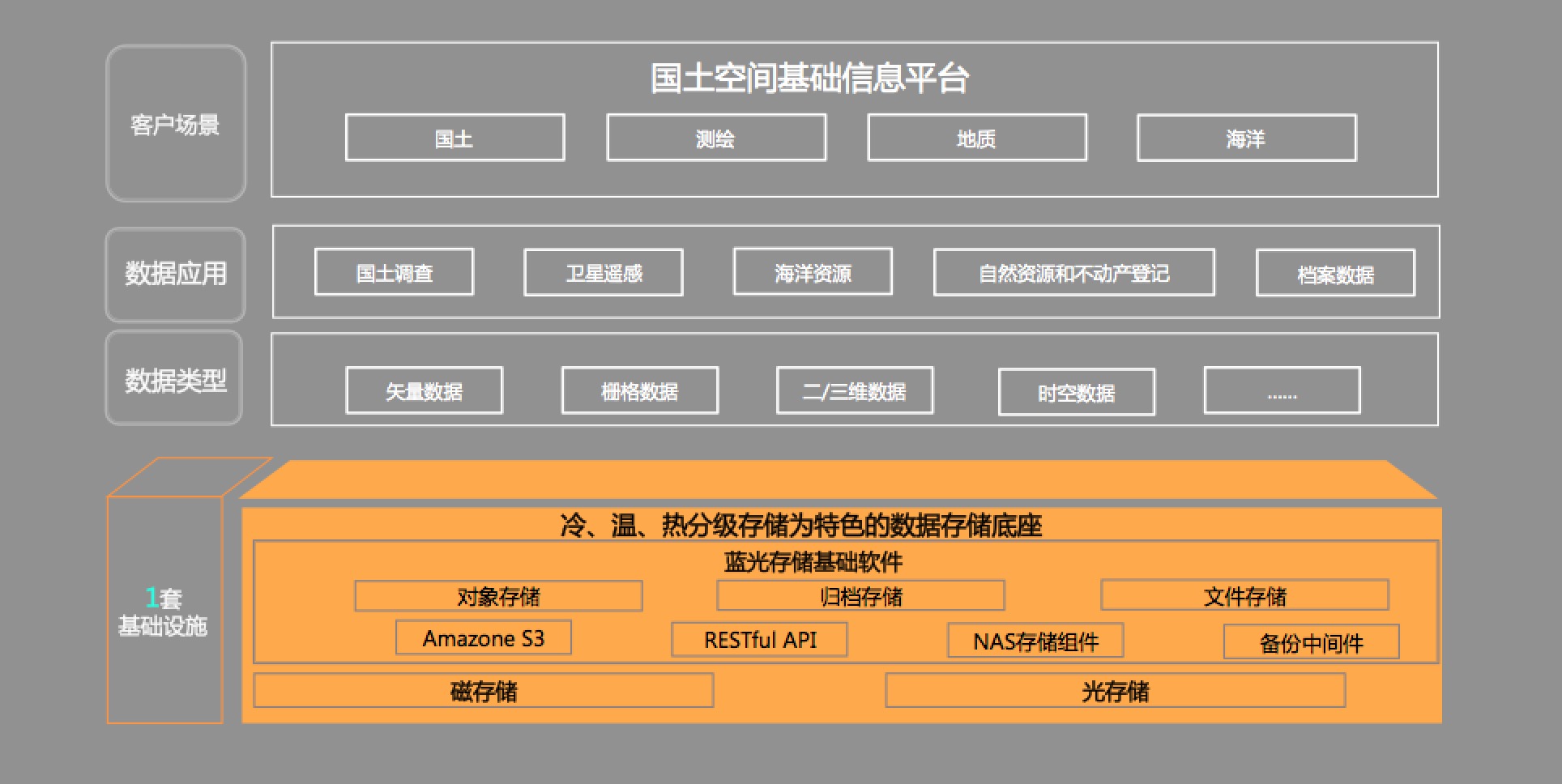Select the 栅格数据 box
The image size is (1562, 784).
pyautogui.click(x=640, y=390)
